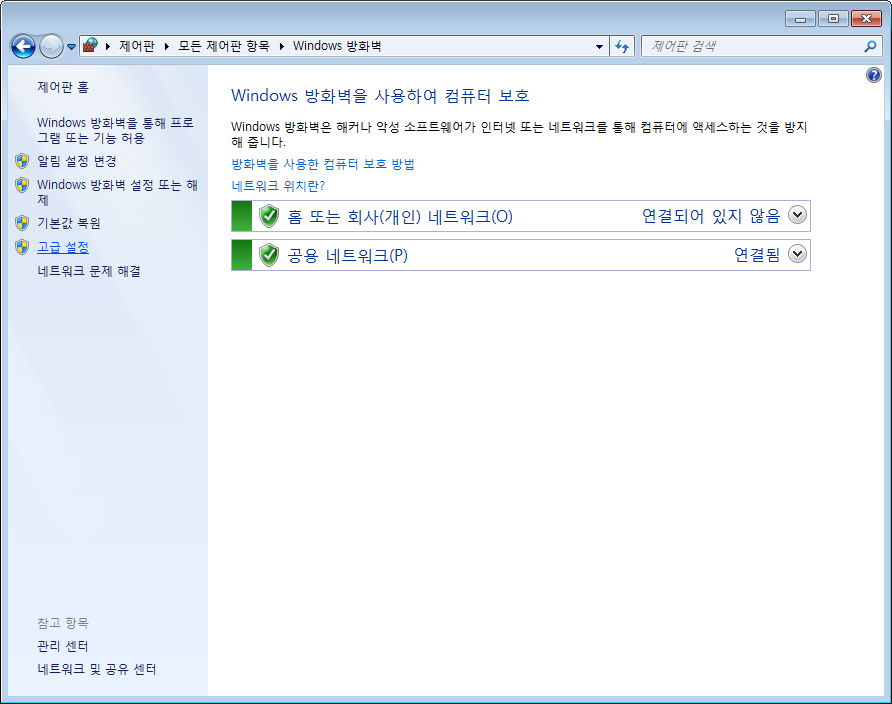Open the recent pages dropdown arrow

click(71, 47)
